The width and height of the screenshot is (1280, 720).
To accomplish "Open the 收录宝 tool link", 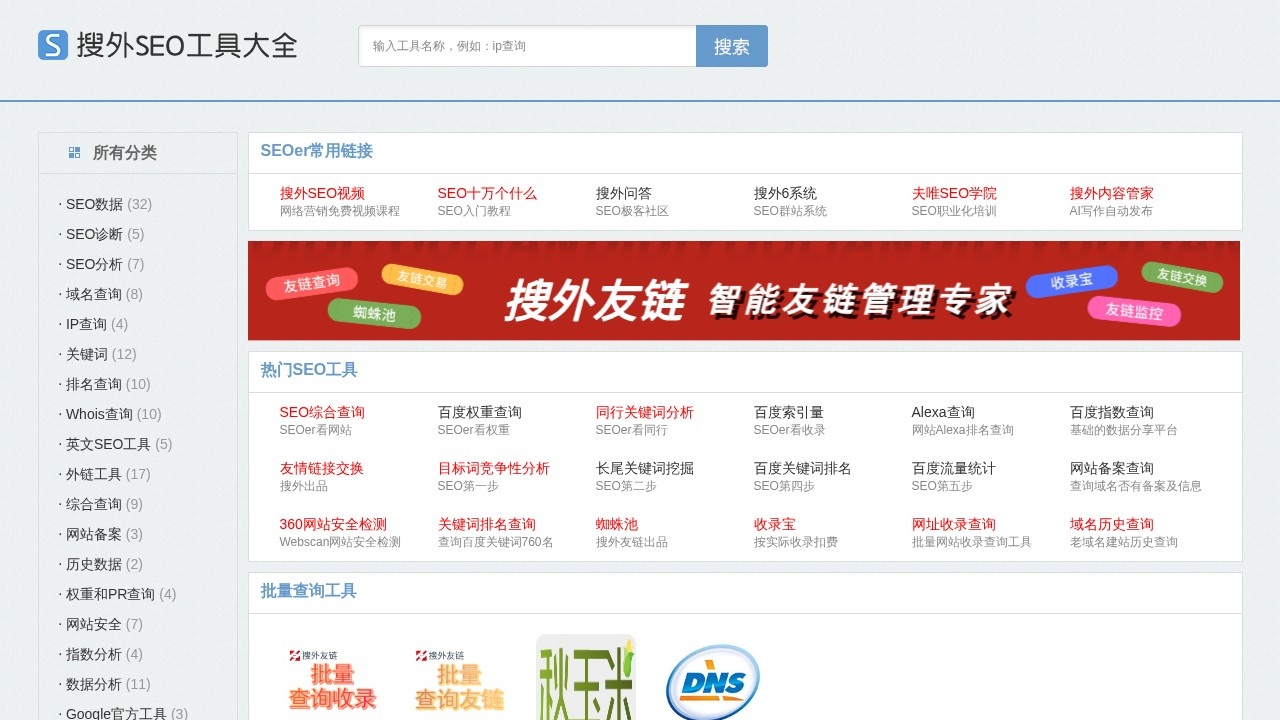I will pos(775,524).
